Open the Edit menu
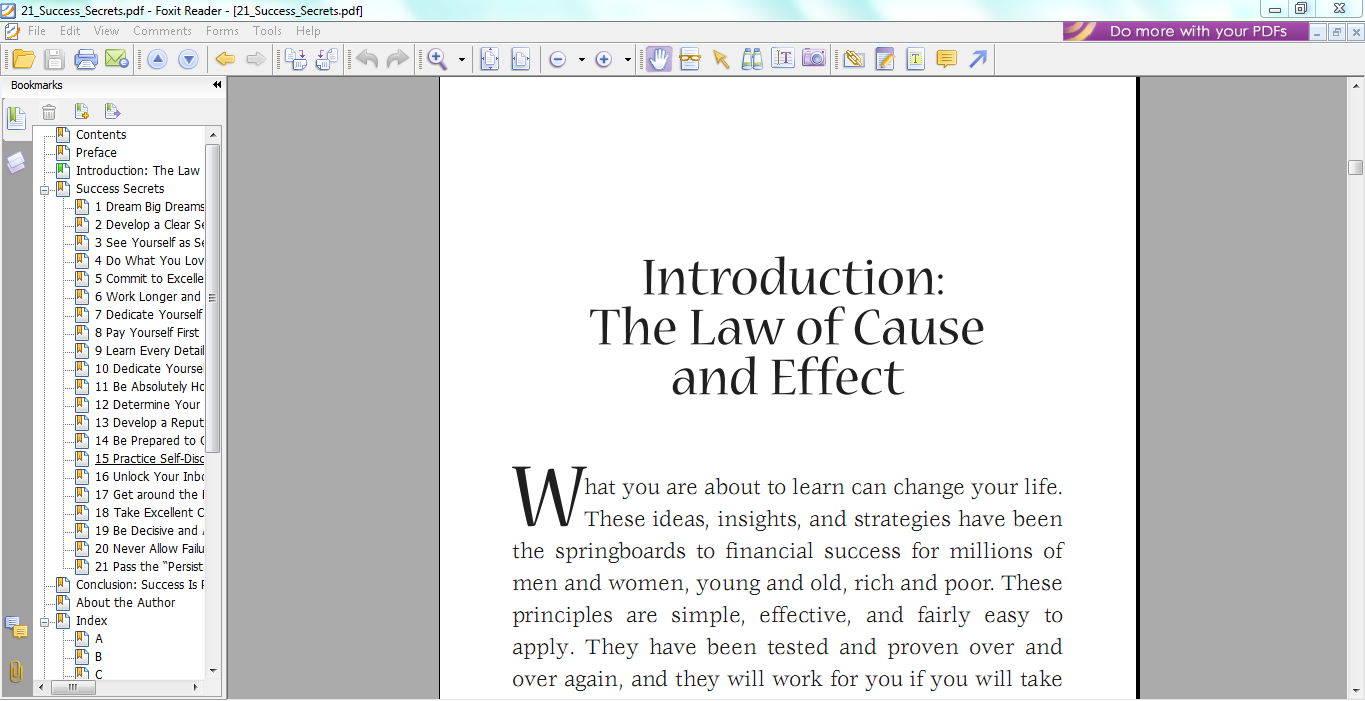This screenshot has height=701, width=1365. pos(70,31)
